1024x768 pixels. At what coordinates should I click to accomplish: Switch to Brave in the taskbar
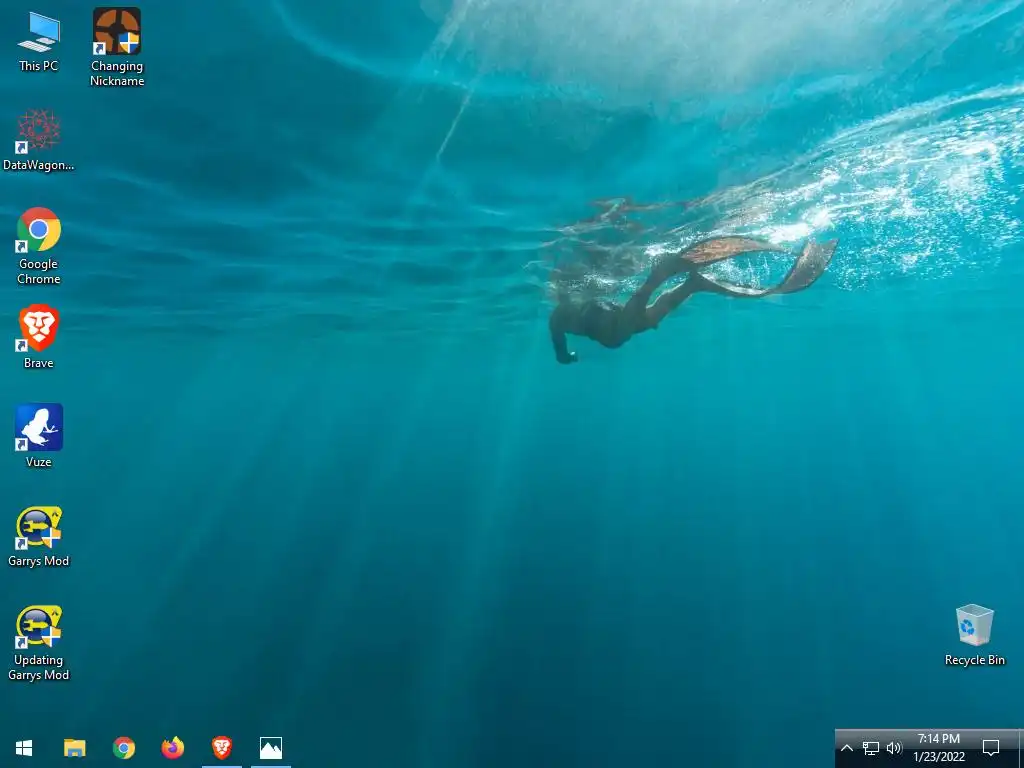[221, 748]
